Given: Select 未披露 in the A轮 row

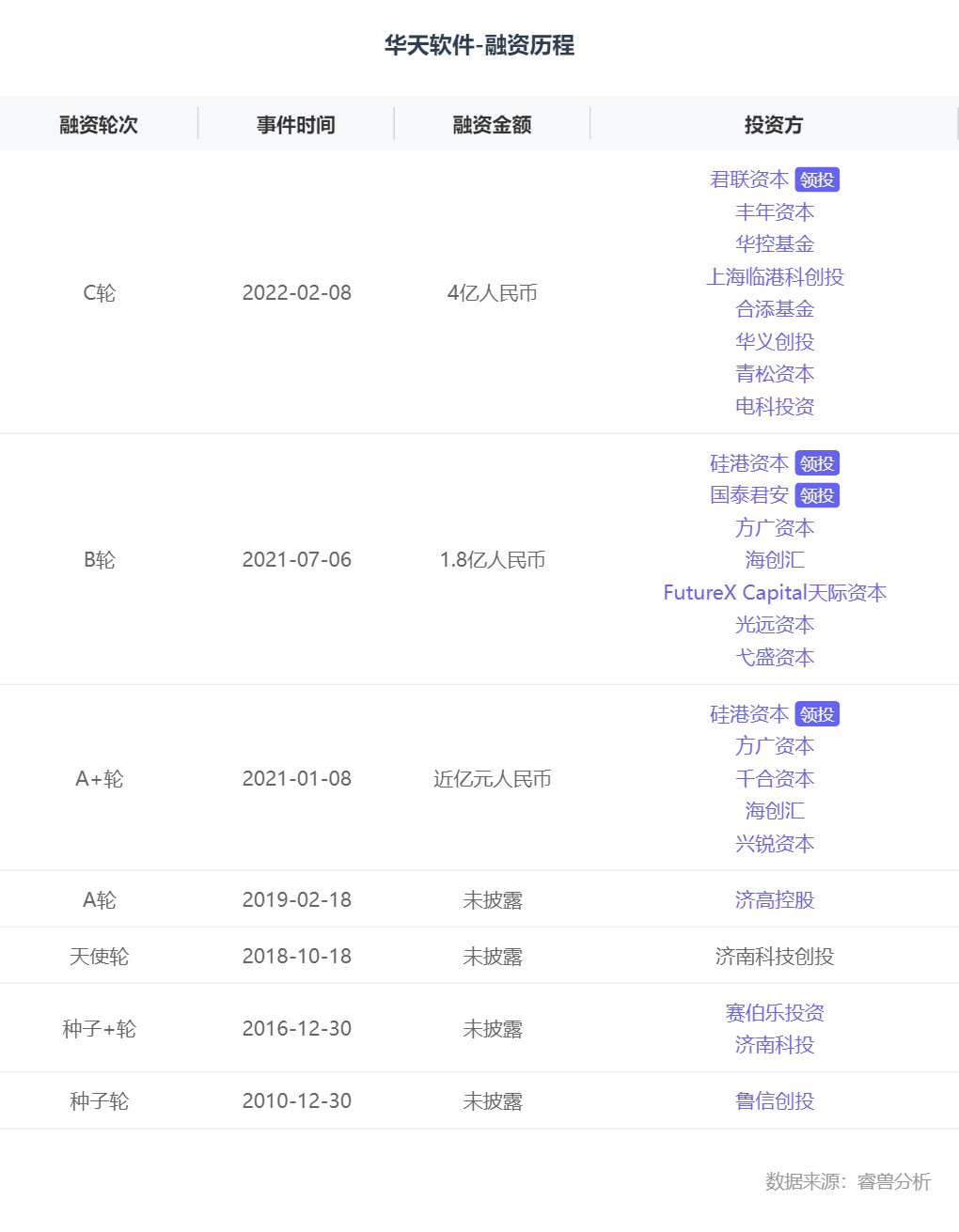Looking at the screenshot, I should click(493, 900).
